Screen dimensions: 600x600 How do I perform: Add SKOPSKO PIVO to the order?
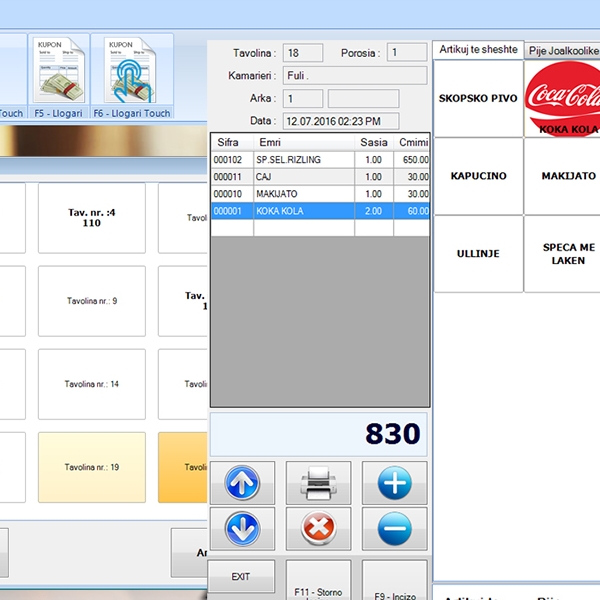point(479,98)
